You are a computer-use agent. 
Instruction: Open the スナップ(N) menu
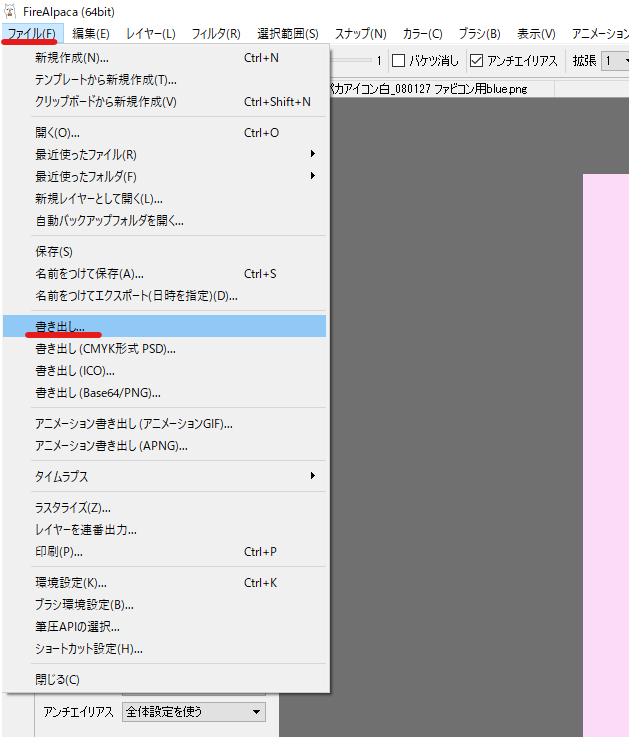tap(361, 34)
